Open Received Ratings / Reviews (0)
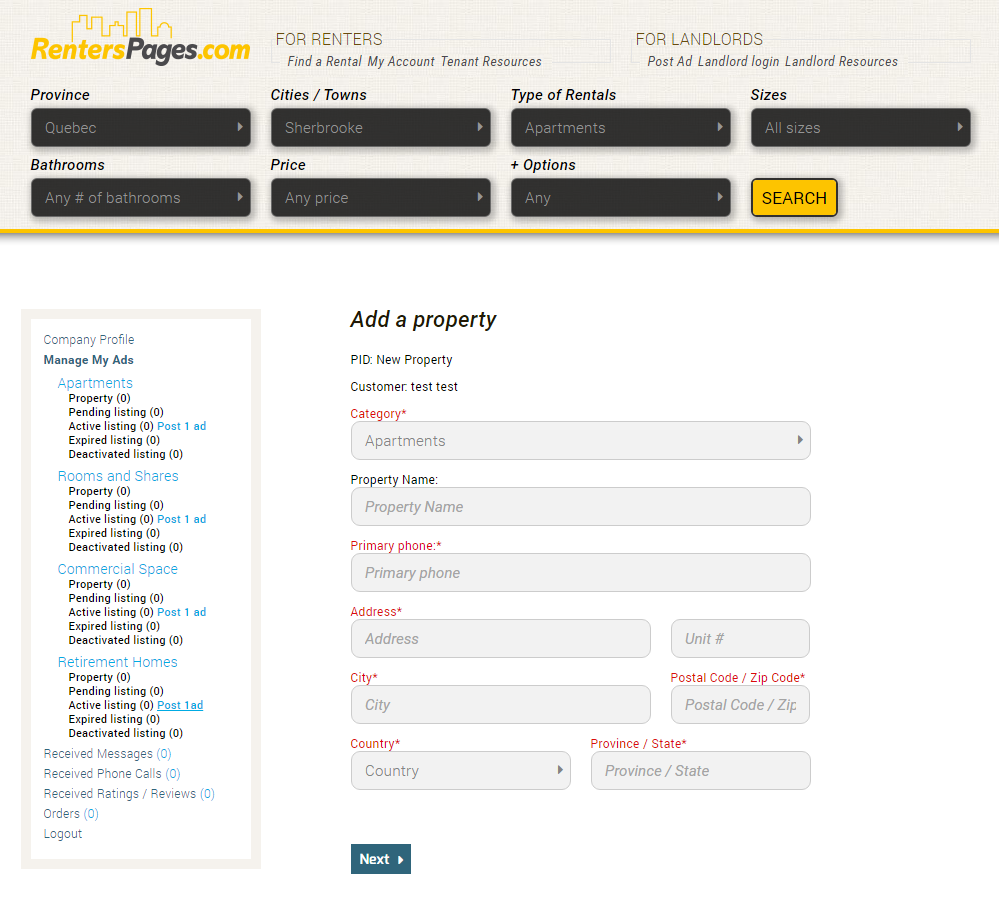The height and width of the screenshot is (897, 999). 129,794
